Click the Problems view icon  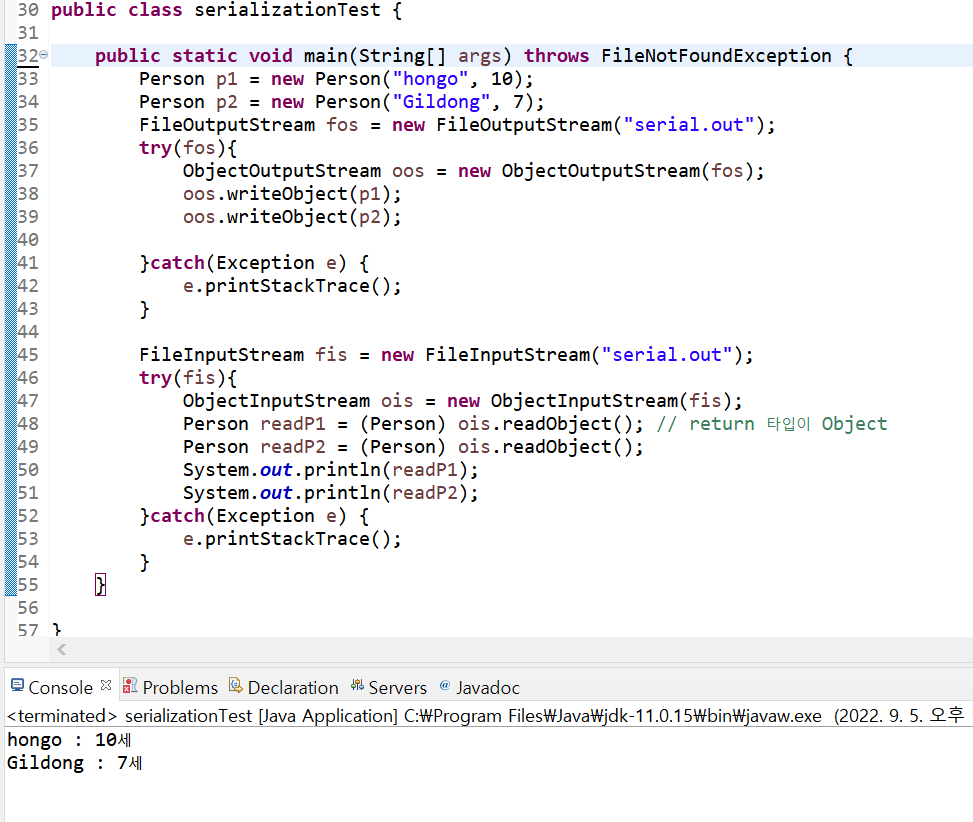point(130,686)
